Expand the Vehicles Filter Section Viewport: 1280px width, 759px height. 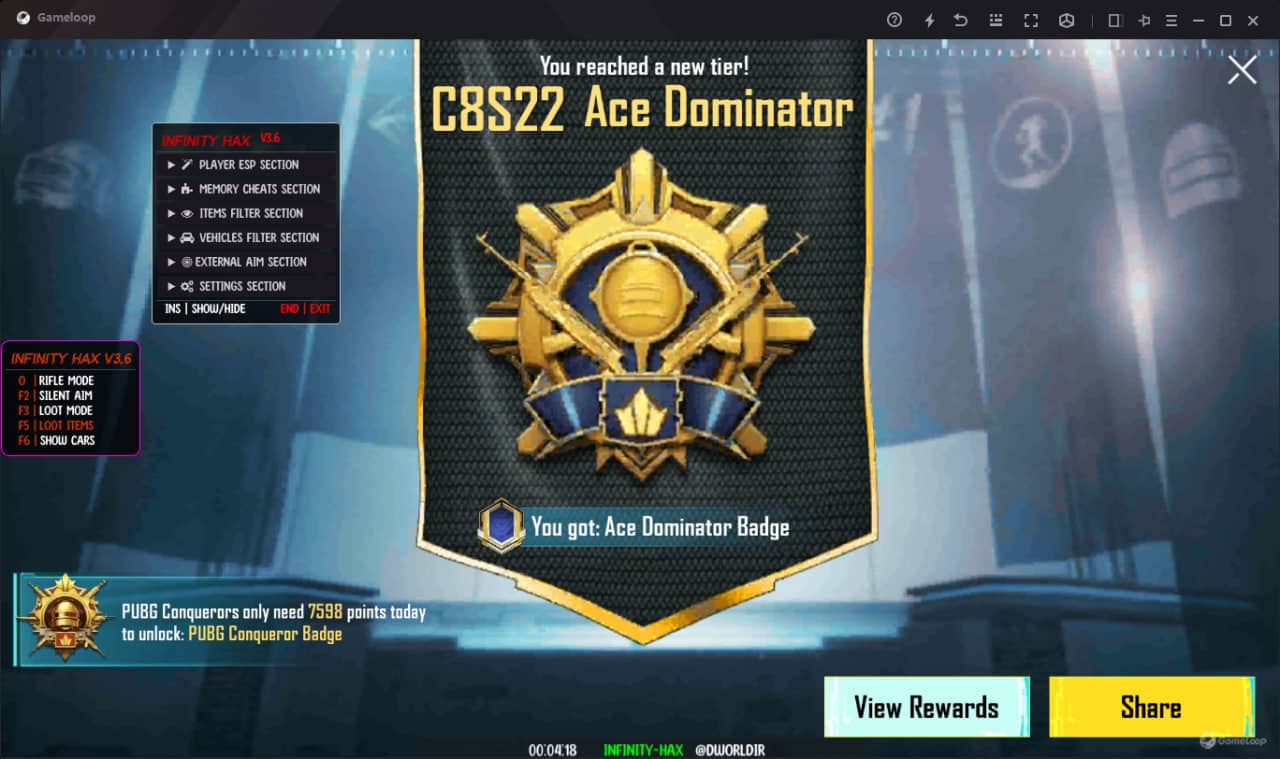pos(245,237)
